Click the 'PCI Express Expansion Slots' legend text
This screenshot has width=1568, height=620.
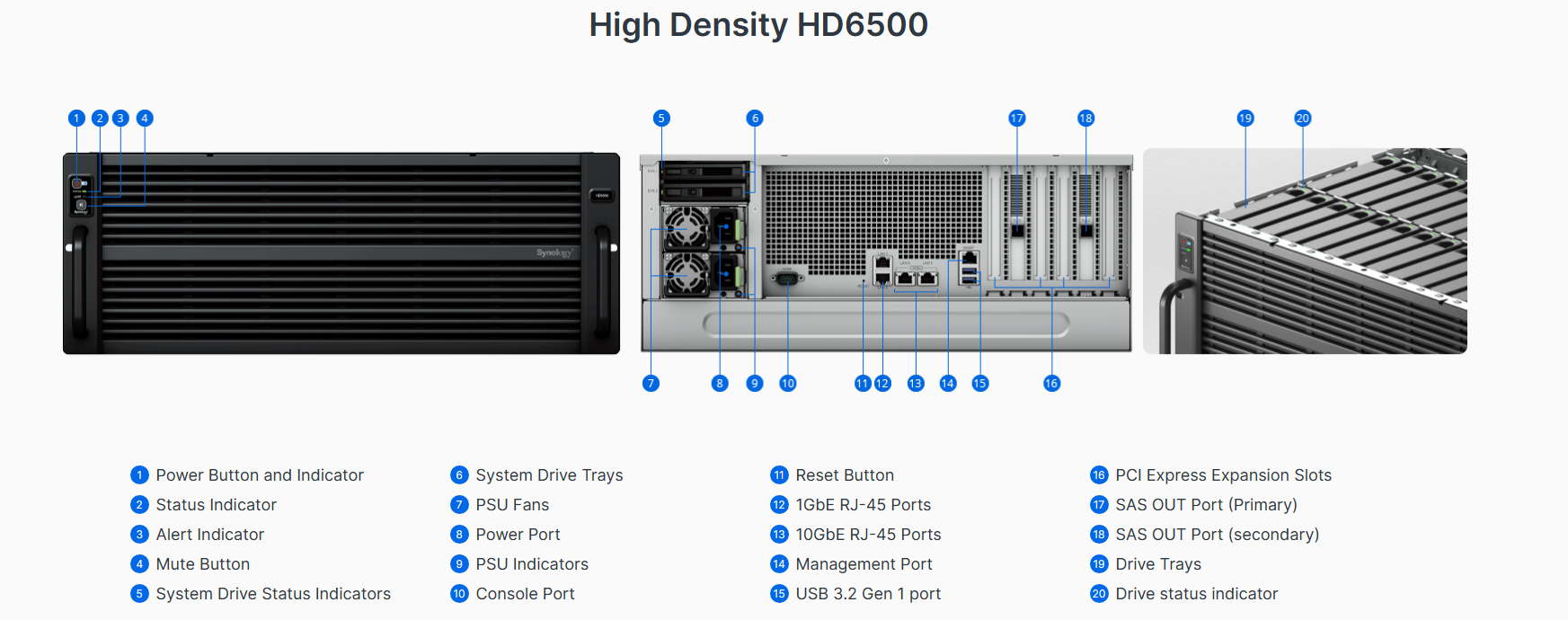pyautogui.click(x=1224, y=475)
